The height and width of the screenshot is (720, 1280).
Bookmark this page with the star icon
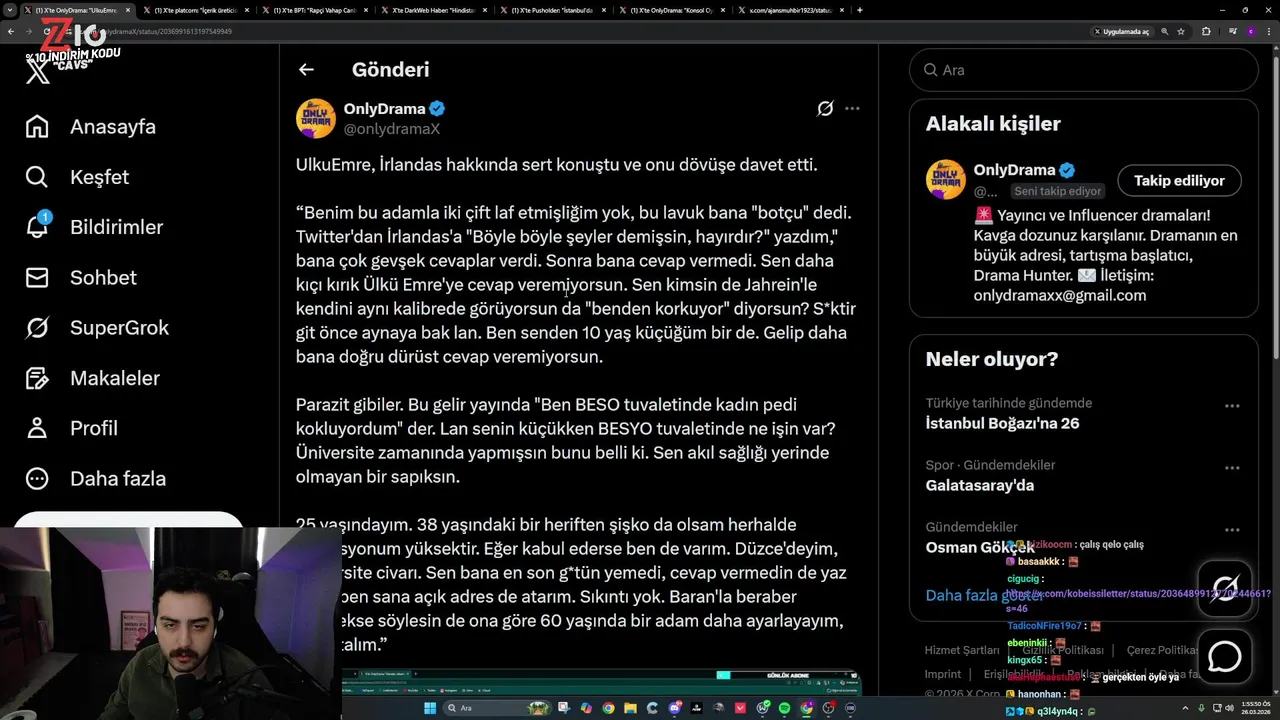coord(1181,31)
